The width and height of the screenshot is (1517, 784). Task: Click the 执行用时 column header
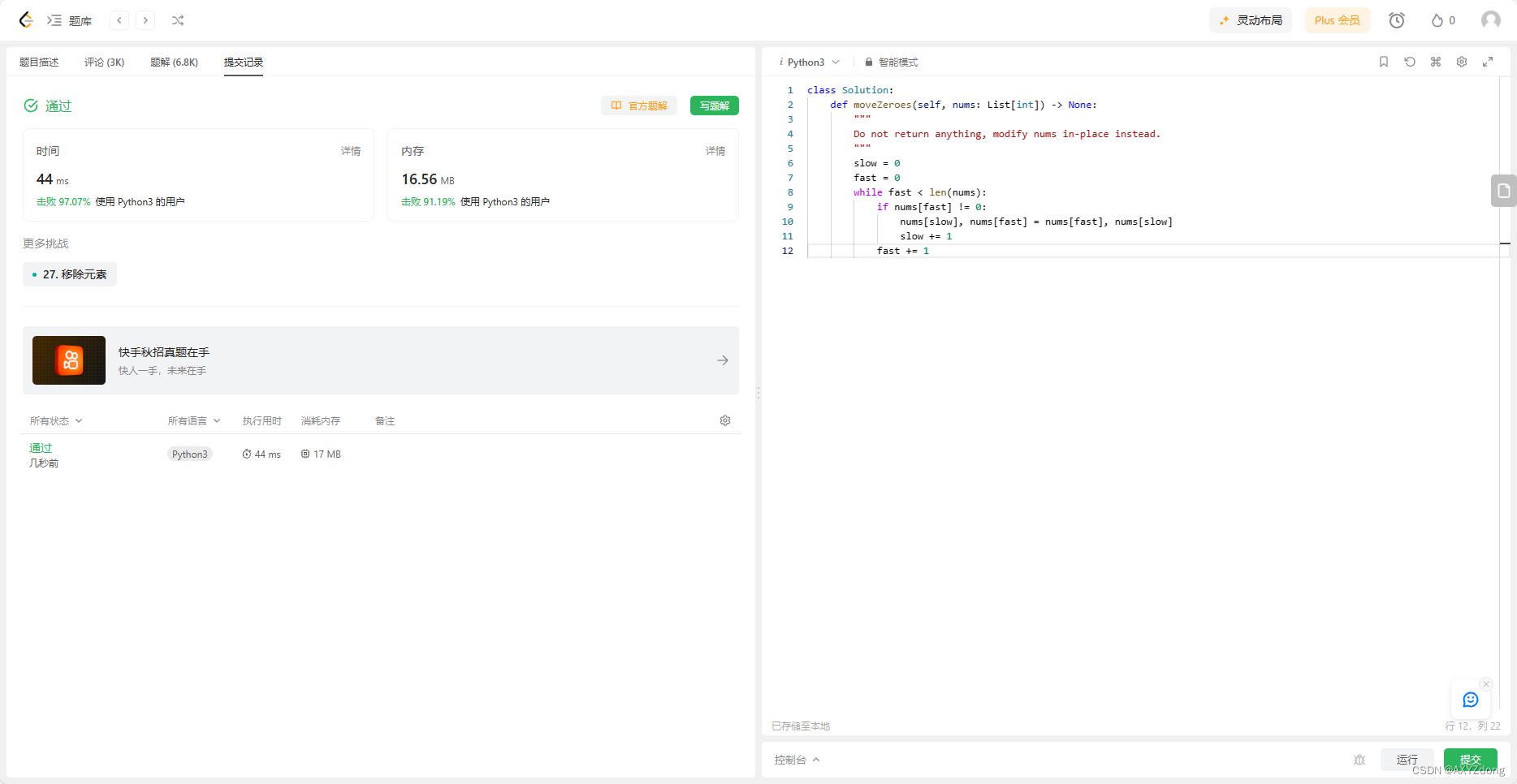click(262, 420)
